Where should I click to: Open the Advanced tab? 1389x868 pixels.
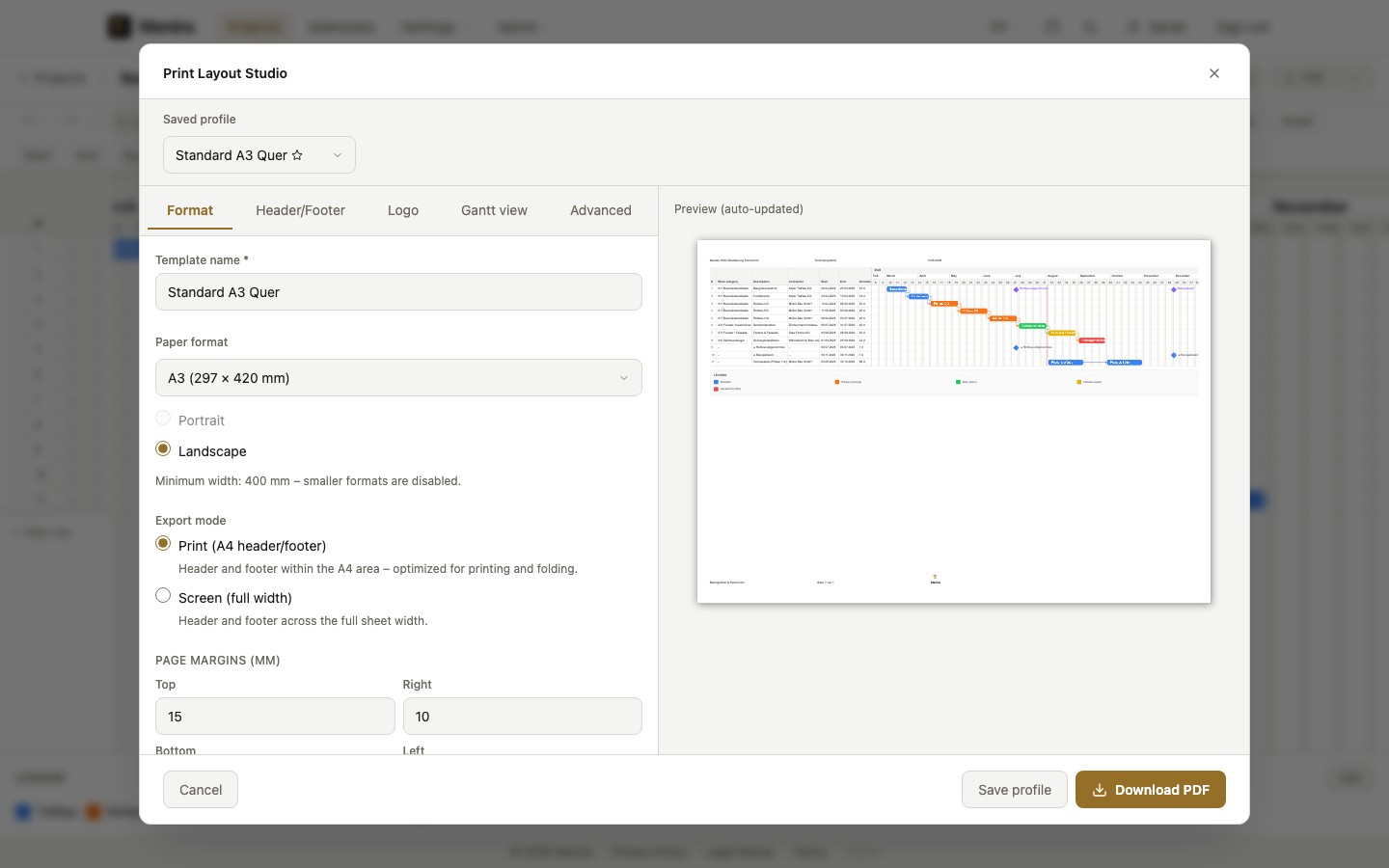pos(601,210)
